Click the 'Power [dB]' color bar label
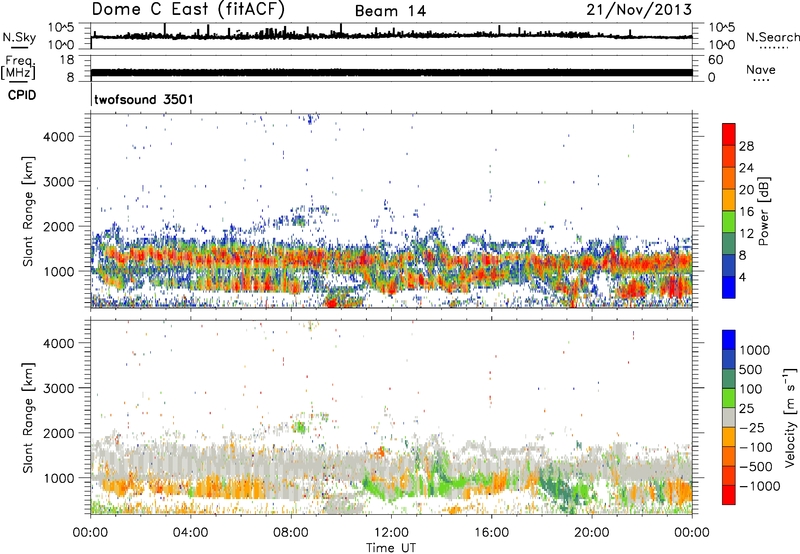The height and width of the screenshot is (554, 800). point(764,211)
